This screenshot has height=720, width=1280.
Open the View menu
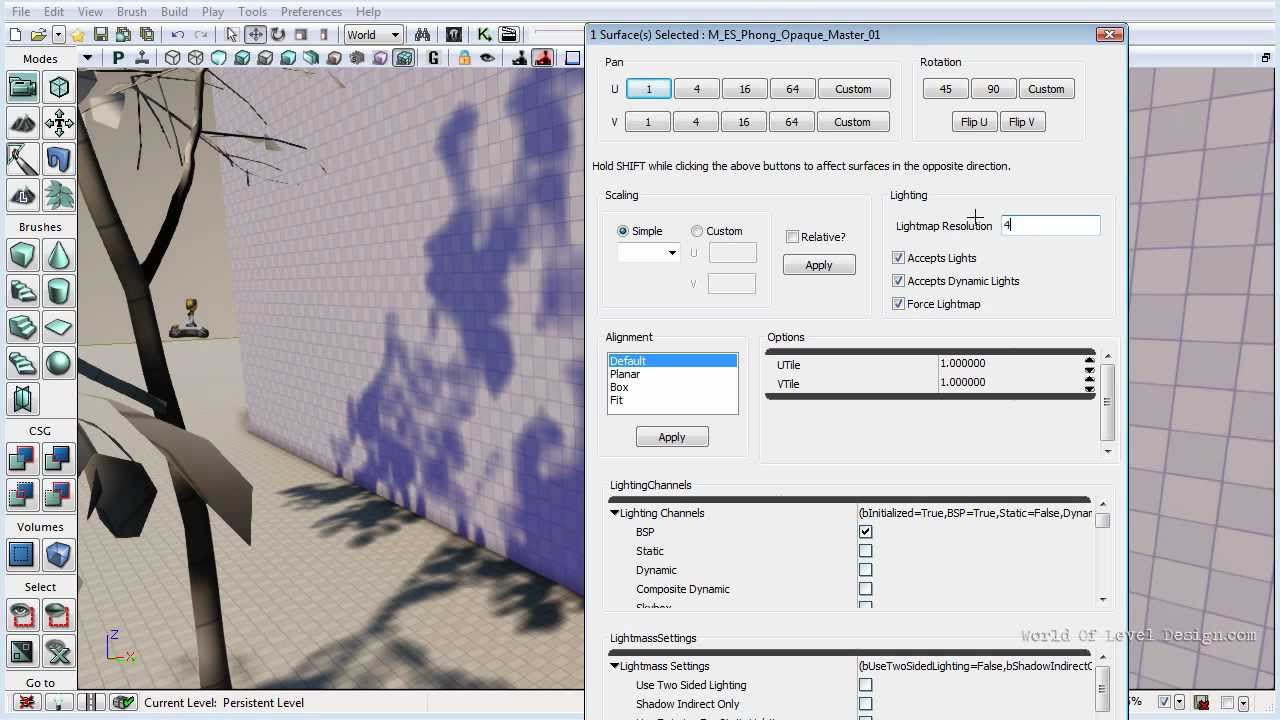pos(90,11)
